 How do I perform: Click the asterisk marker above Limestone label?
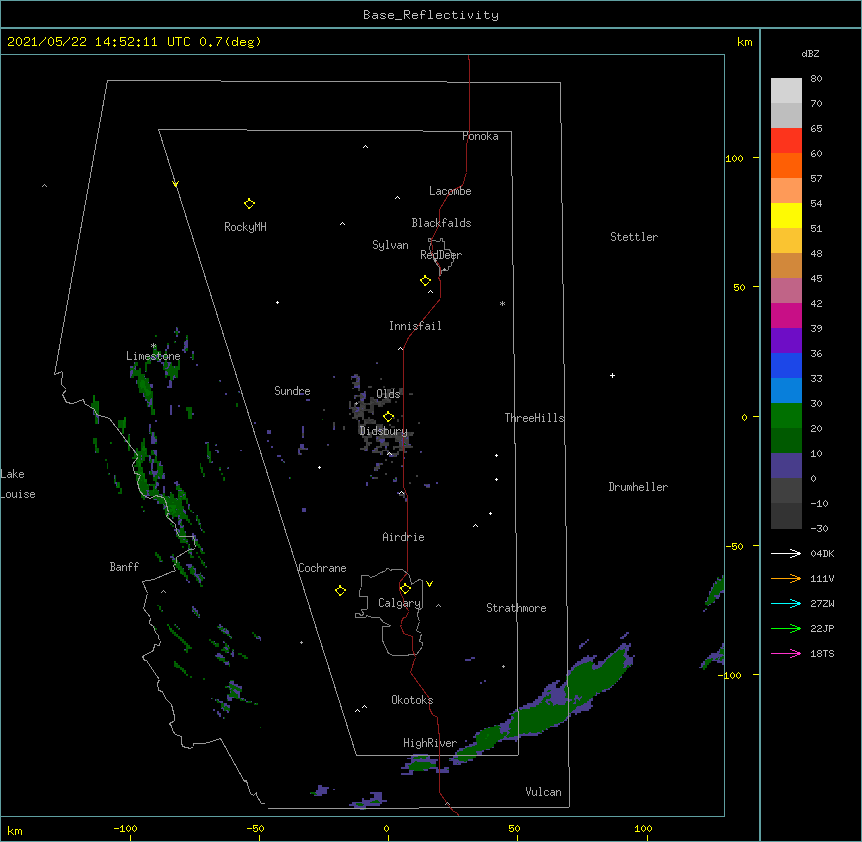pyautogui.click(x=153, y=346)
